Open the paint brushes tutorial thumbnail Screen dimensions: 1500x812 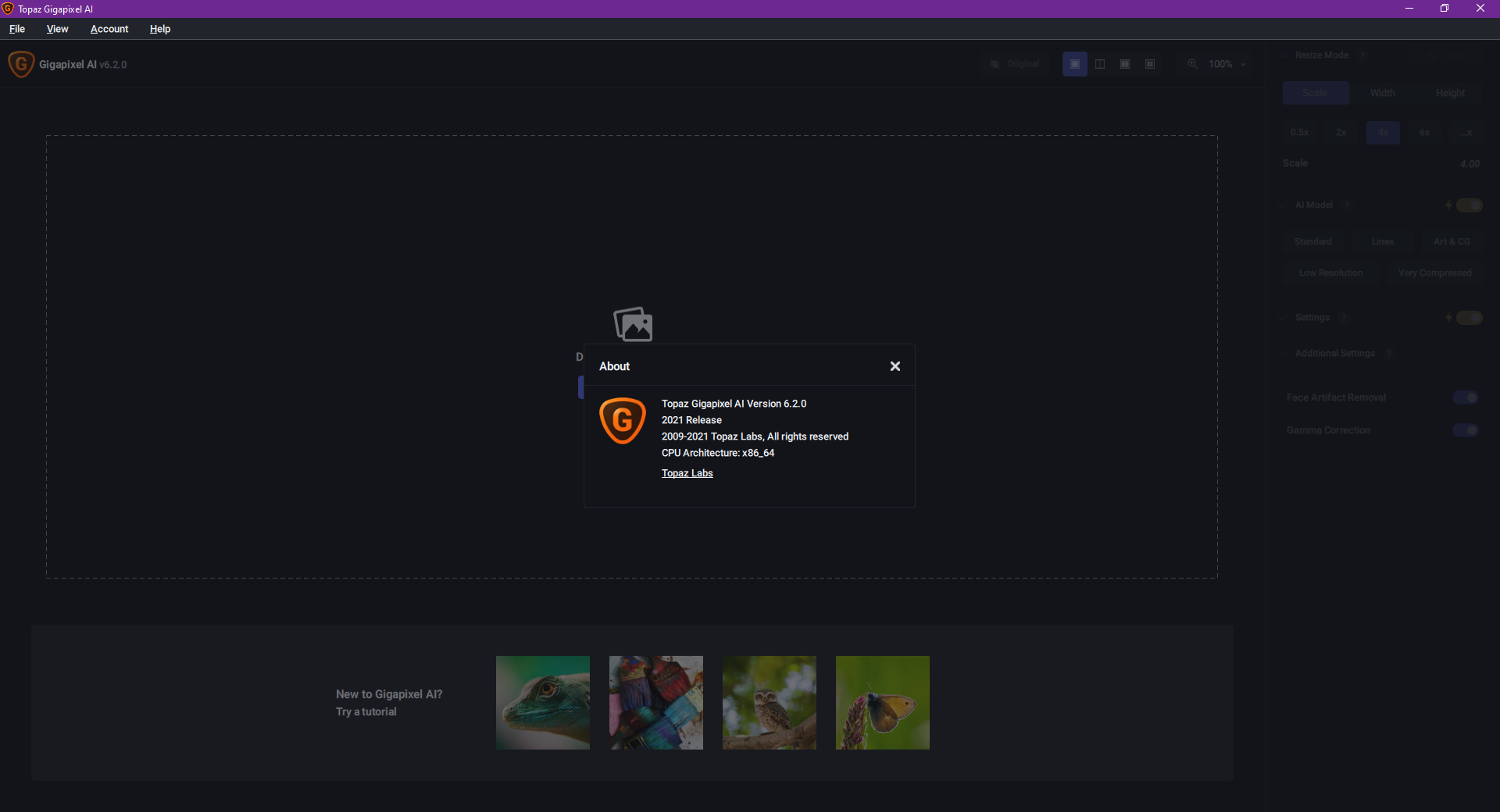[x=656, y=703]
